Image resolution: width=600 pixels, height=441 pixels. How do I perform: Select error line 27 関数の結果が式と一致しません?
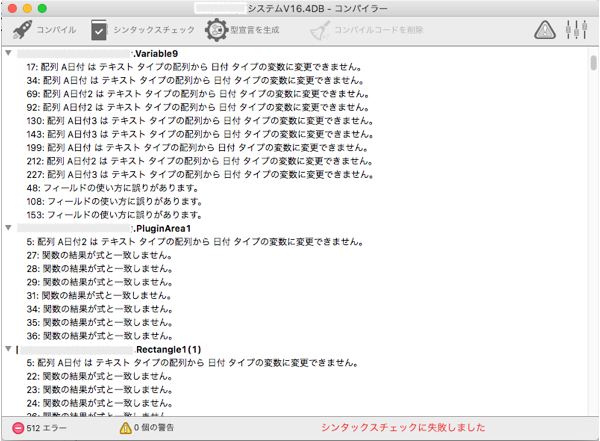(x=99, y=255)
